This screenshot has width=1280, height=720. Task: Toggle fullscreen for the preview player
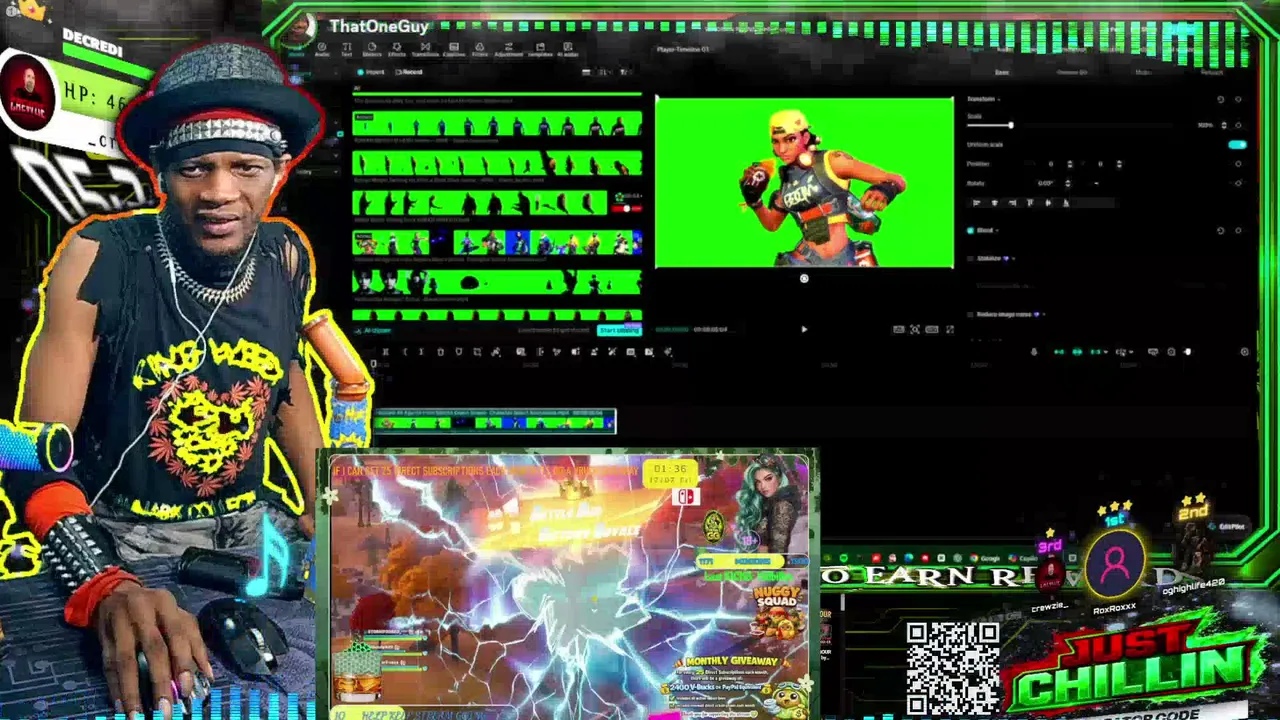[x=949, y=329]
